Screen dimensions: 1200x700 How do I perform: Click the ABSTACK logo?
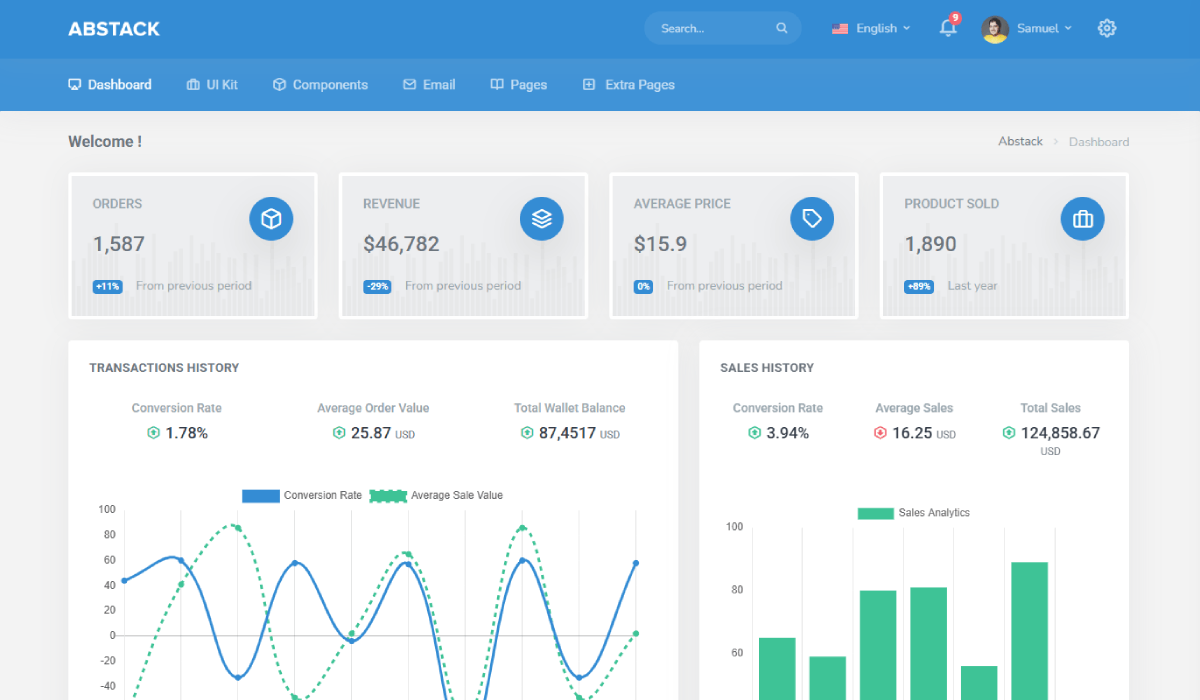pyautogui.click(x=114, y=29)
